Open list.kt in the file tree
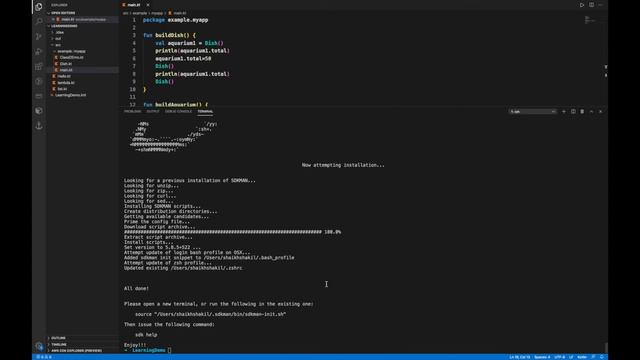 pyautogui.click(x=62, y=89)
